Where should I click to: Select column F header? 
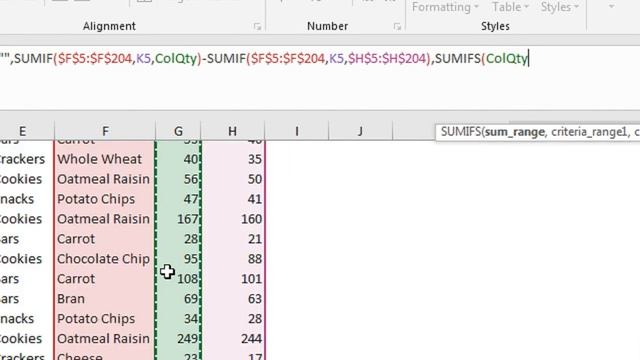coord(105,131)
